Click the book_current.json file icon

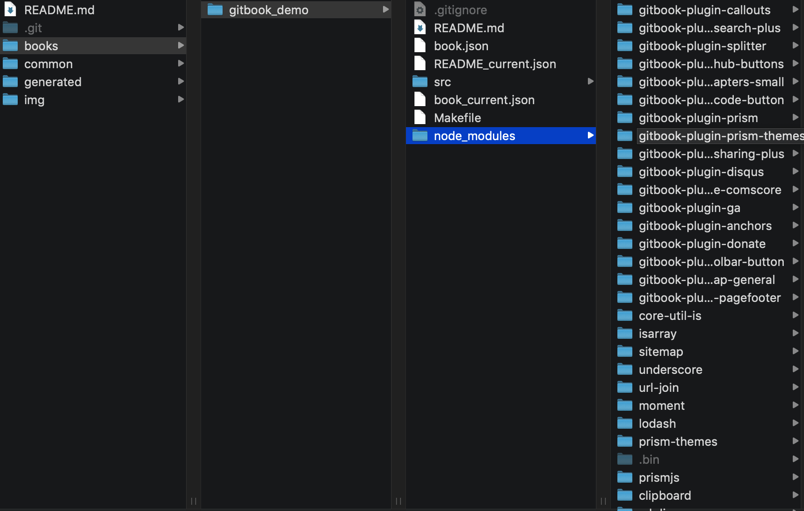pos(420,99)
